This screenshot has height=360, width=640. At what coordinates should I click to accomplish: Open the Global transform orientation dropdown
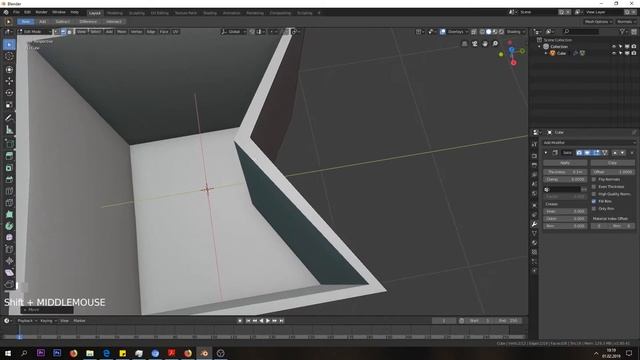[x=233, y=31]
